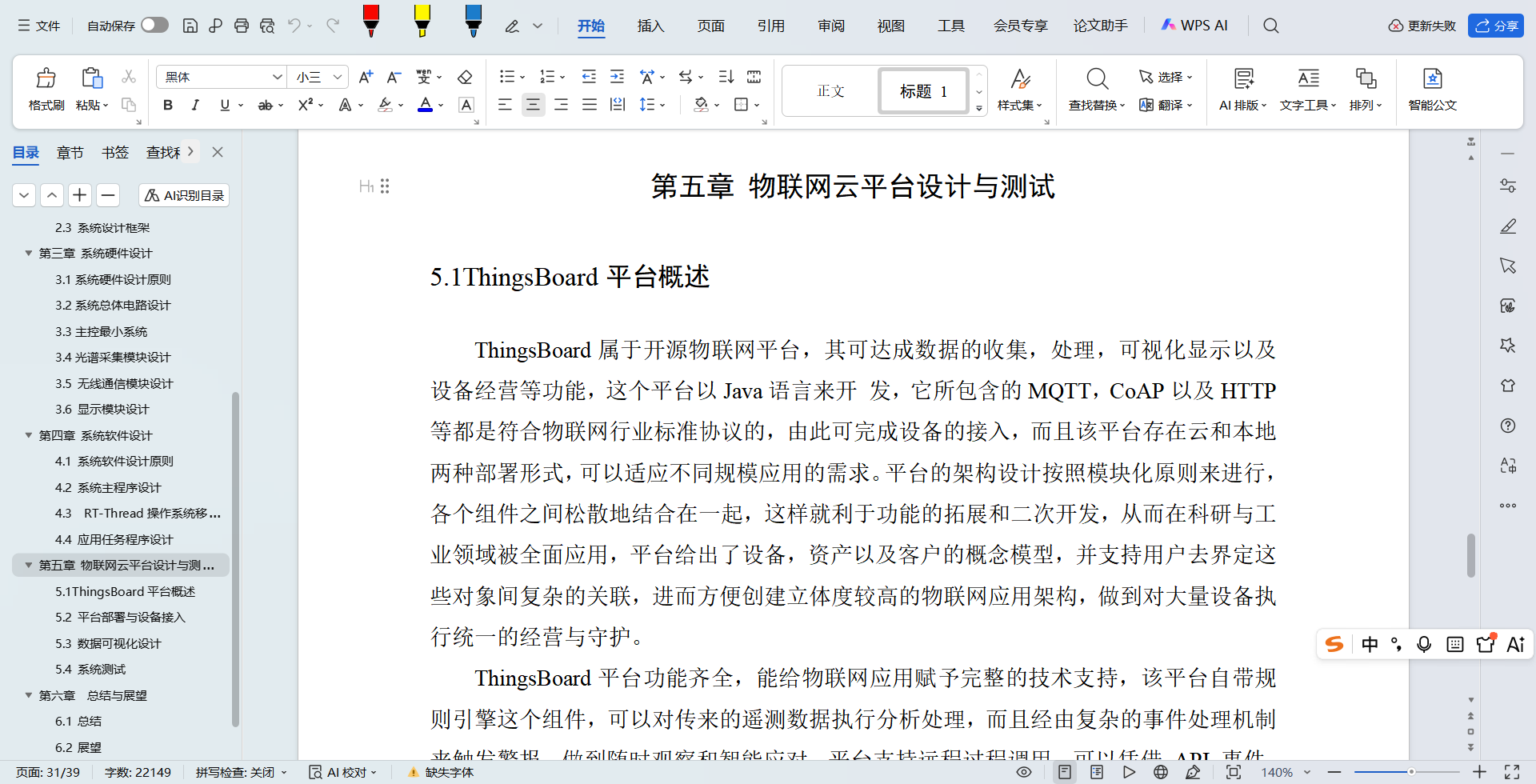Click the zoom-in plus button in status bar
Viewport: 1536px width, 784px height.
pyautogui.click(x=1479, y=772)
